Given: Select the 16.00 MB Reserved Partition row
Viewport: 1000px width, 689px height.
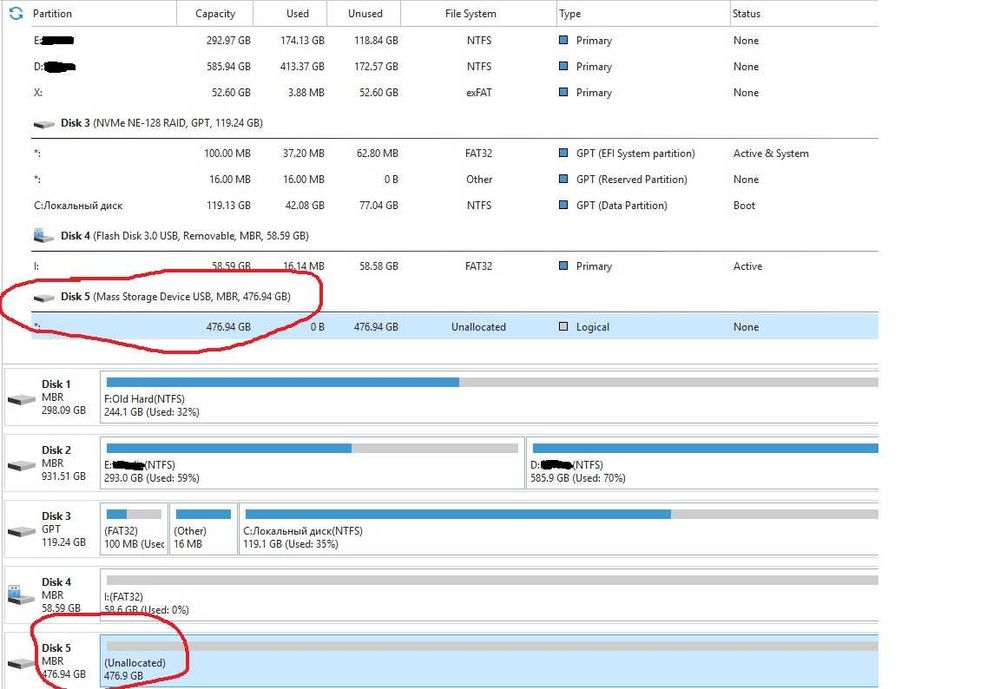Looking at the screenshot, I should (x=455, y=179).
